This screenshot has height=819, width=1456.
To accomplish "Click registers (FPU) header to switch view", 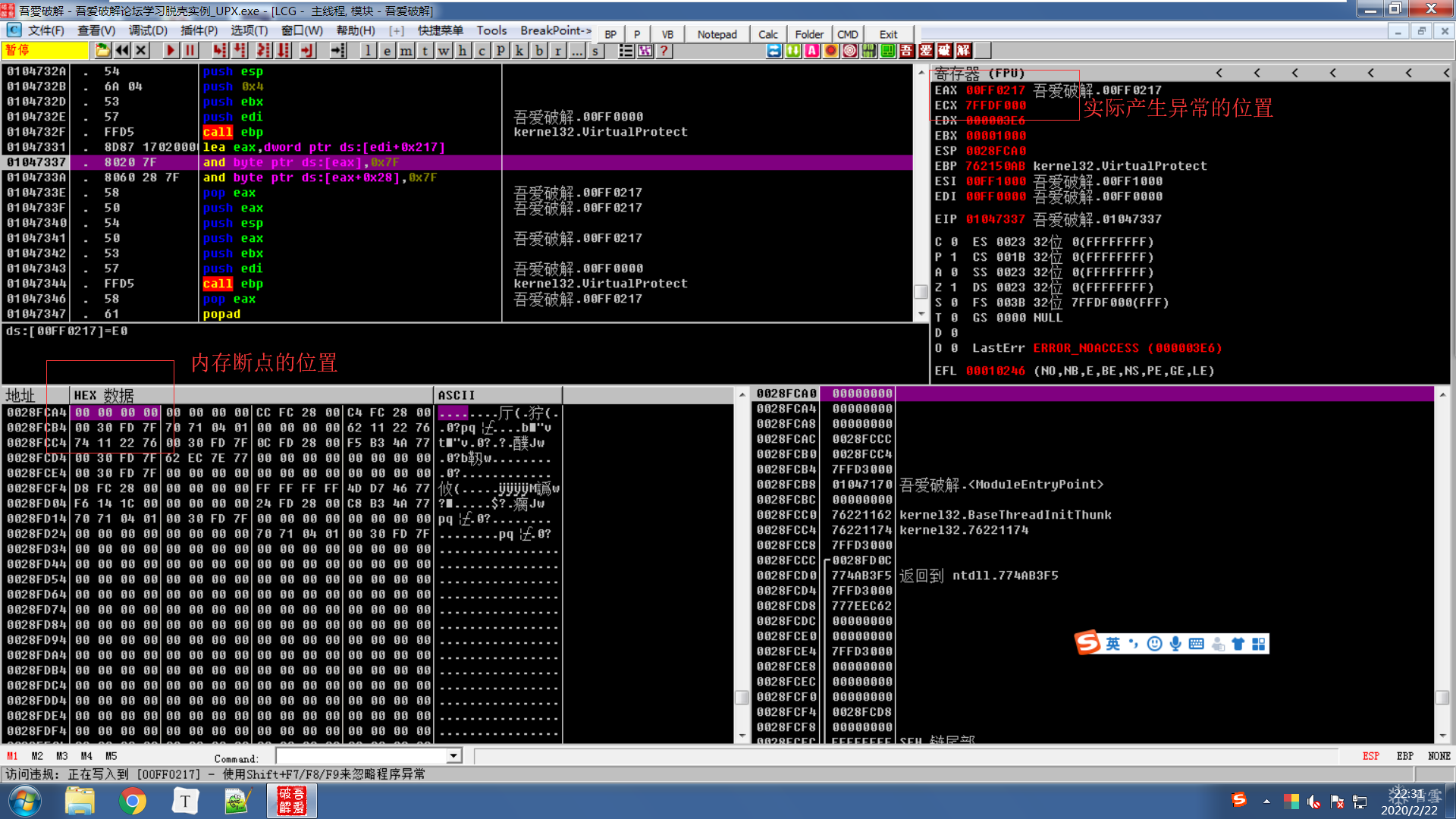I will click(980, 74).
